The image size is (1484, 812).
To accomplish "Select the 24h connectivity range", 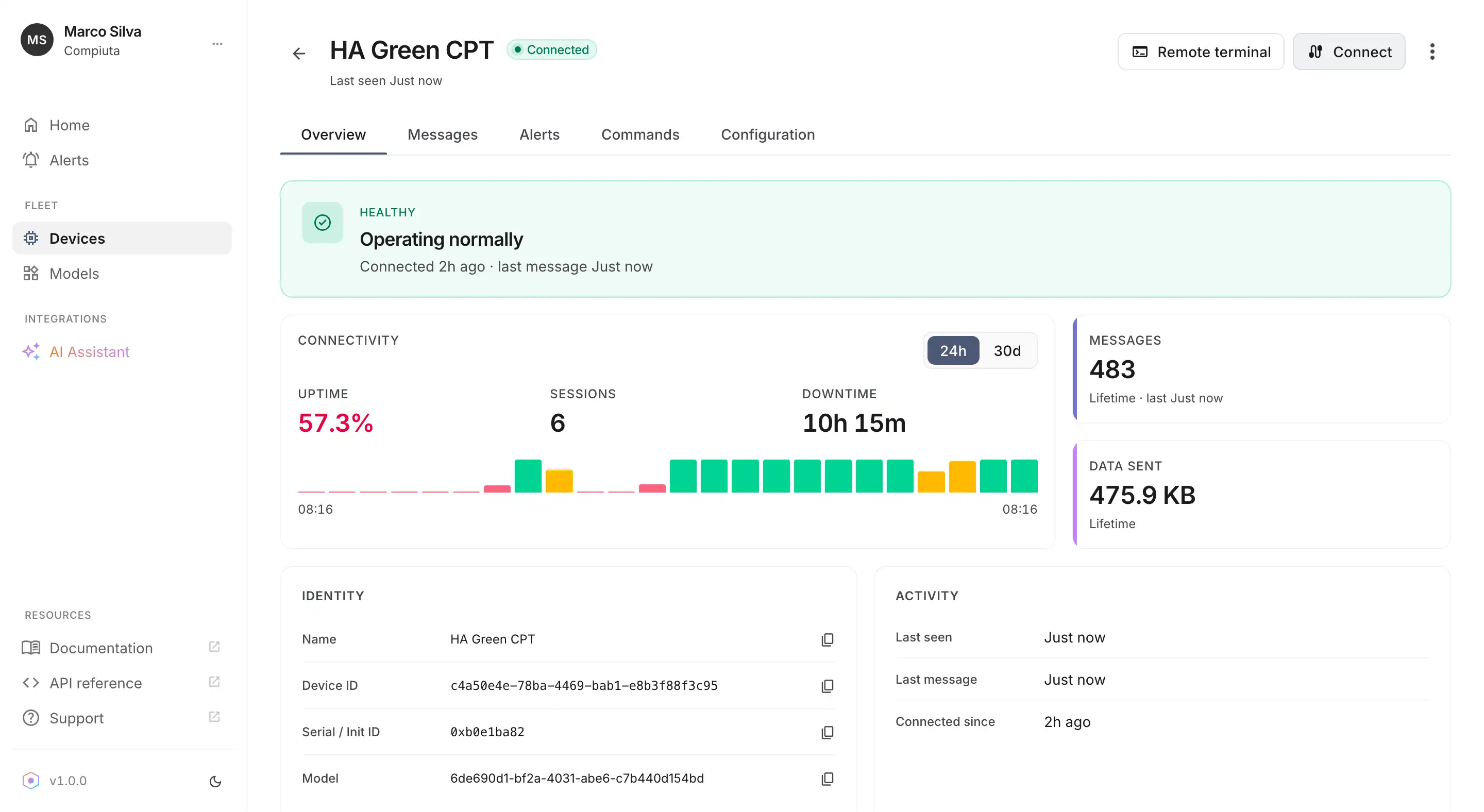I will point(953,351).
